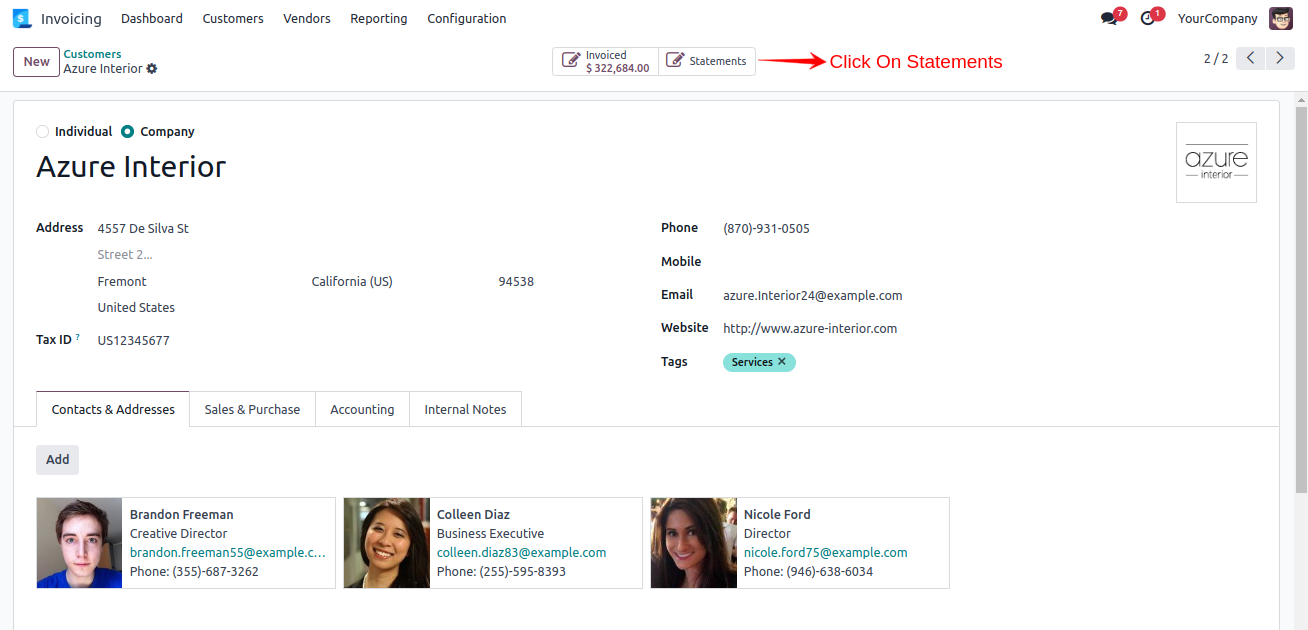Open the user avatar menu
This screenshot has height=630, width=1308.
click(1281, 18)
